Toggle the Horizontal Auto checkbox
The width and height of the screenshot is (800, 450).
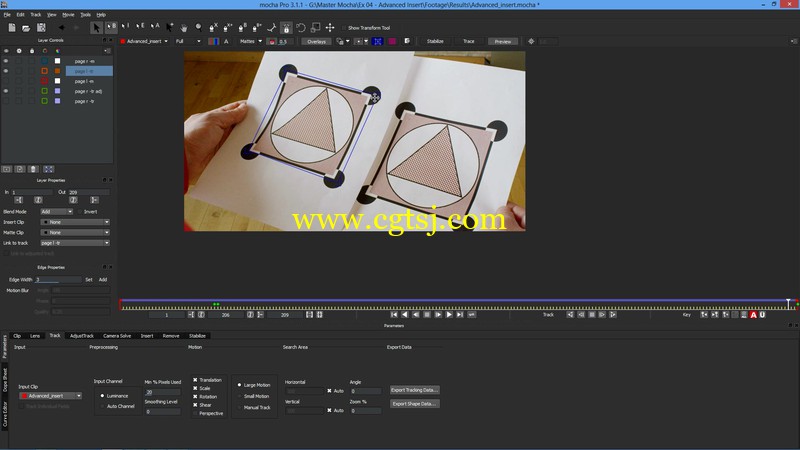tap(329, 391)
